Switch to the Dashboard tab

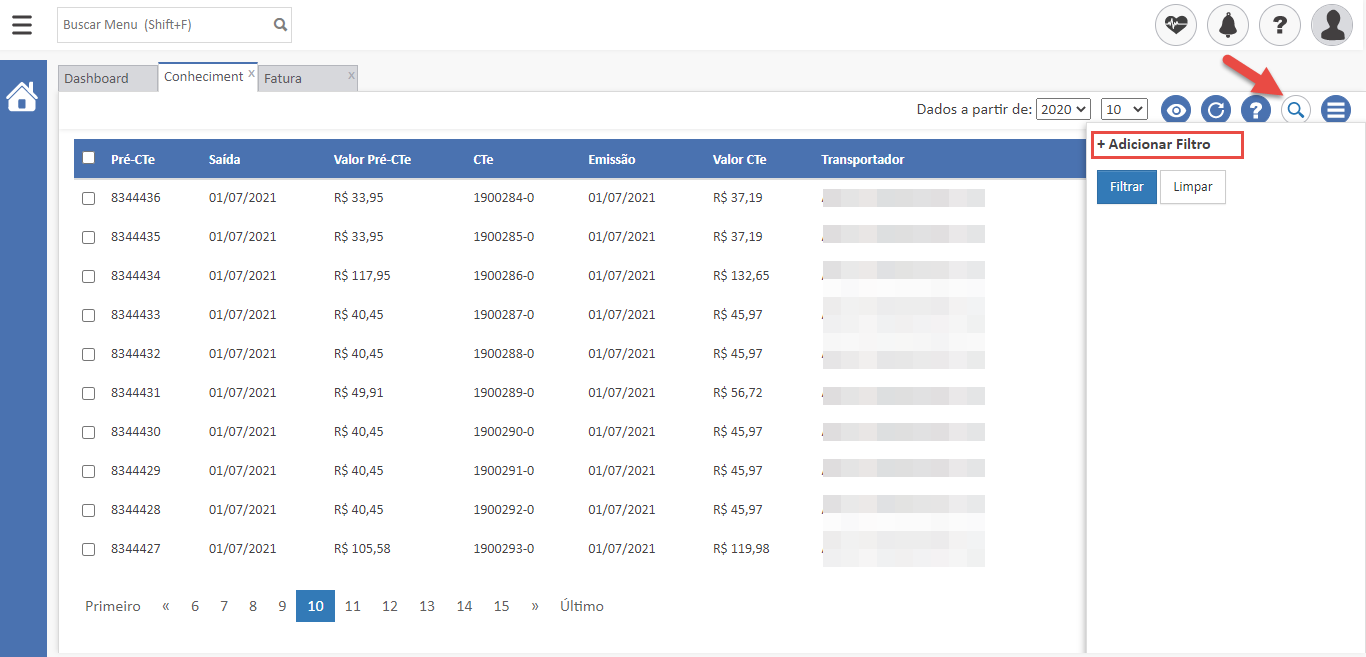click(97, 78)
